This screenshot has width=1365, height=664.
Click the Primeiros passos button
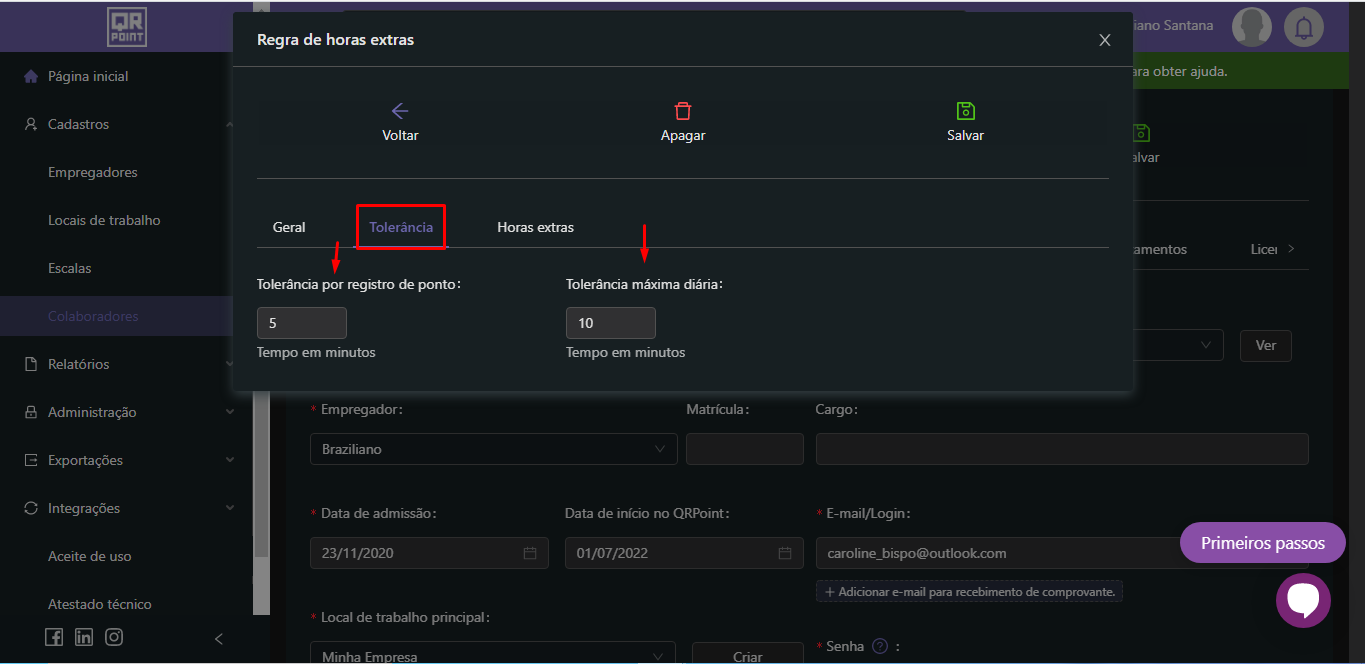coord(1262,543)
